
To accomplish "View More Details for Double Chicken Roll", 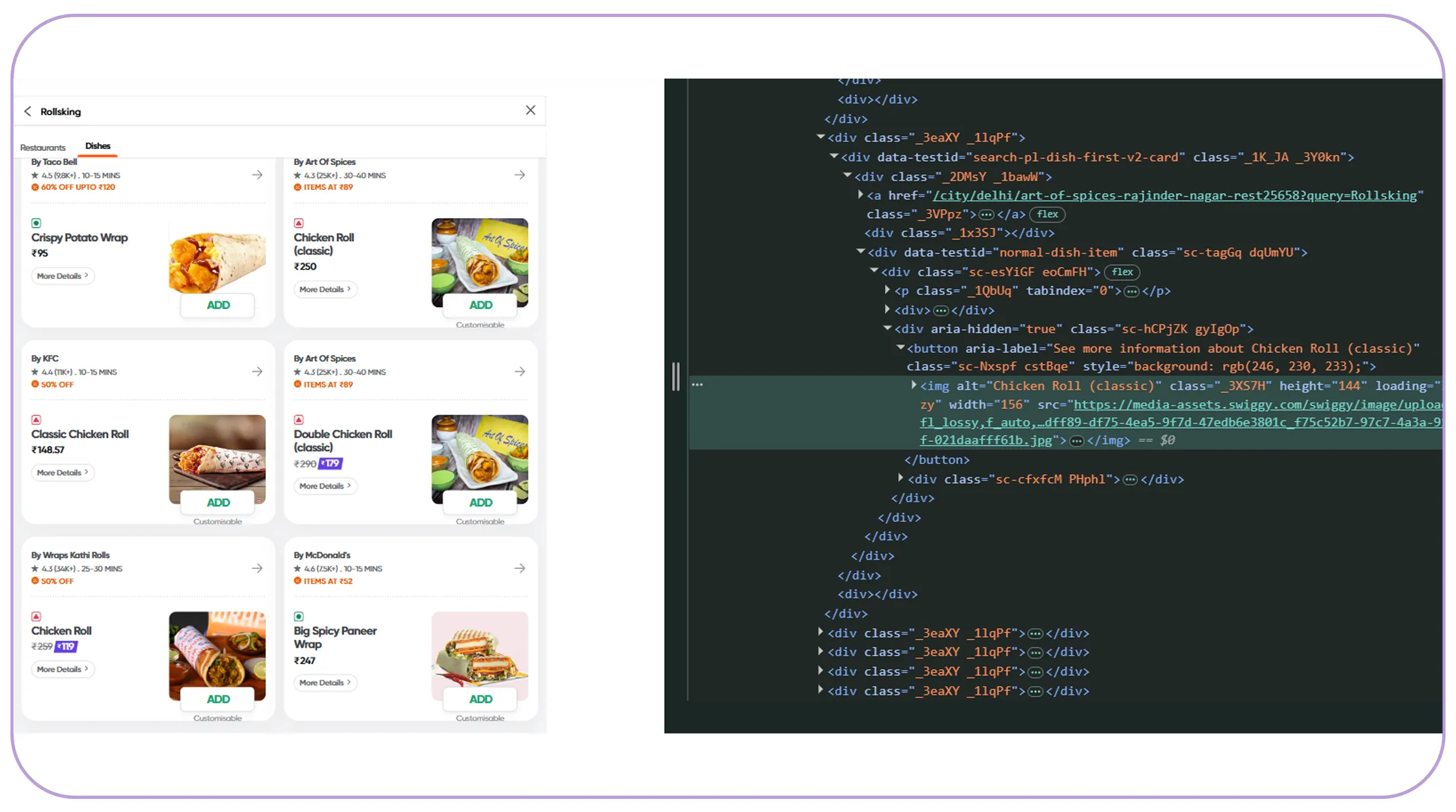I will click(x=326, y=486).
